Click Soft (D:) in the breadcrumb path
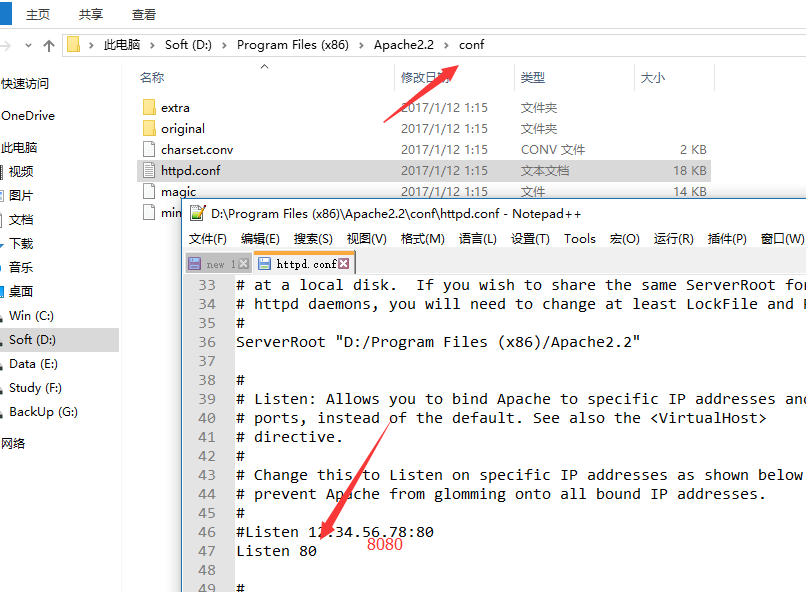The height and width of the screenshot is (592, 806). pos(190,45)
